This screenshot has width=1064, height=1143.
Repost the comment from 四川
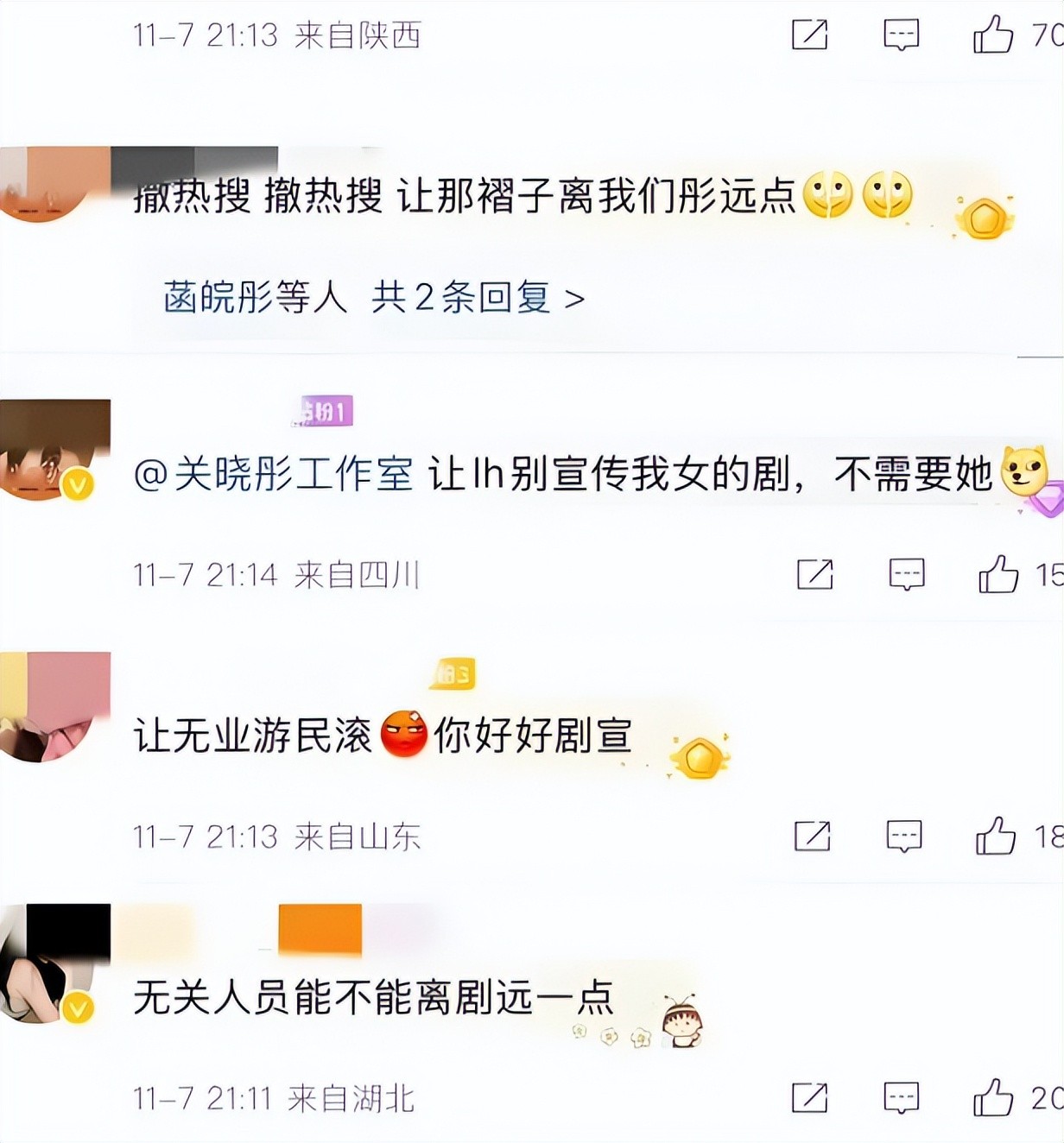(x=815, y=574)
